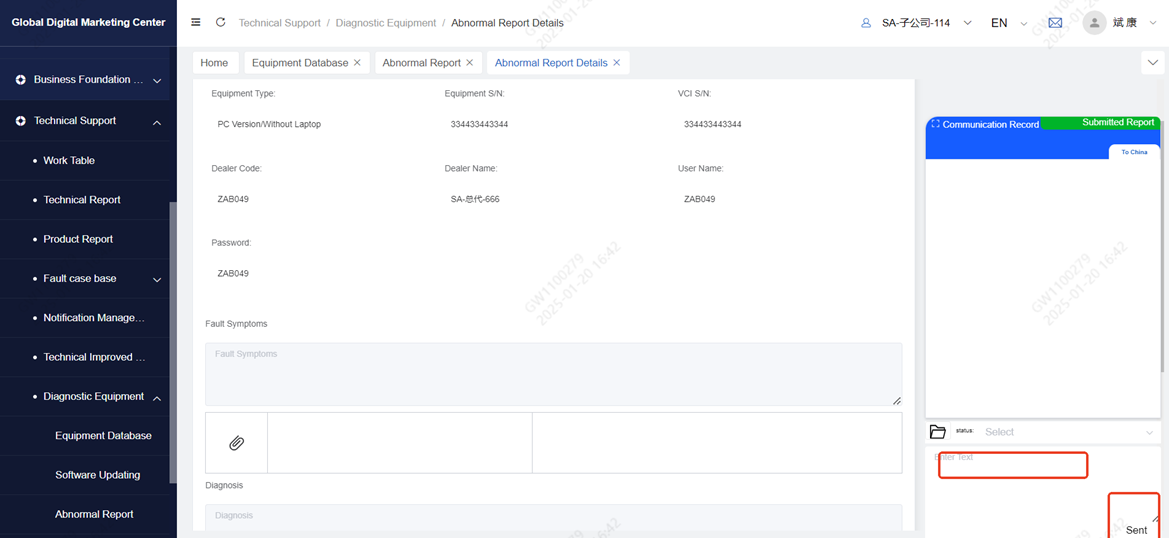Open the tabs overflow dropdown arrow
The width and height of the screenshot is (1169, 538).
pyautogui.click(x=1152, y=63)
